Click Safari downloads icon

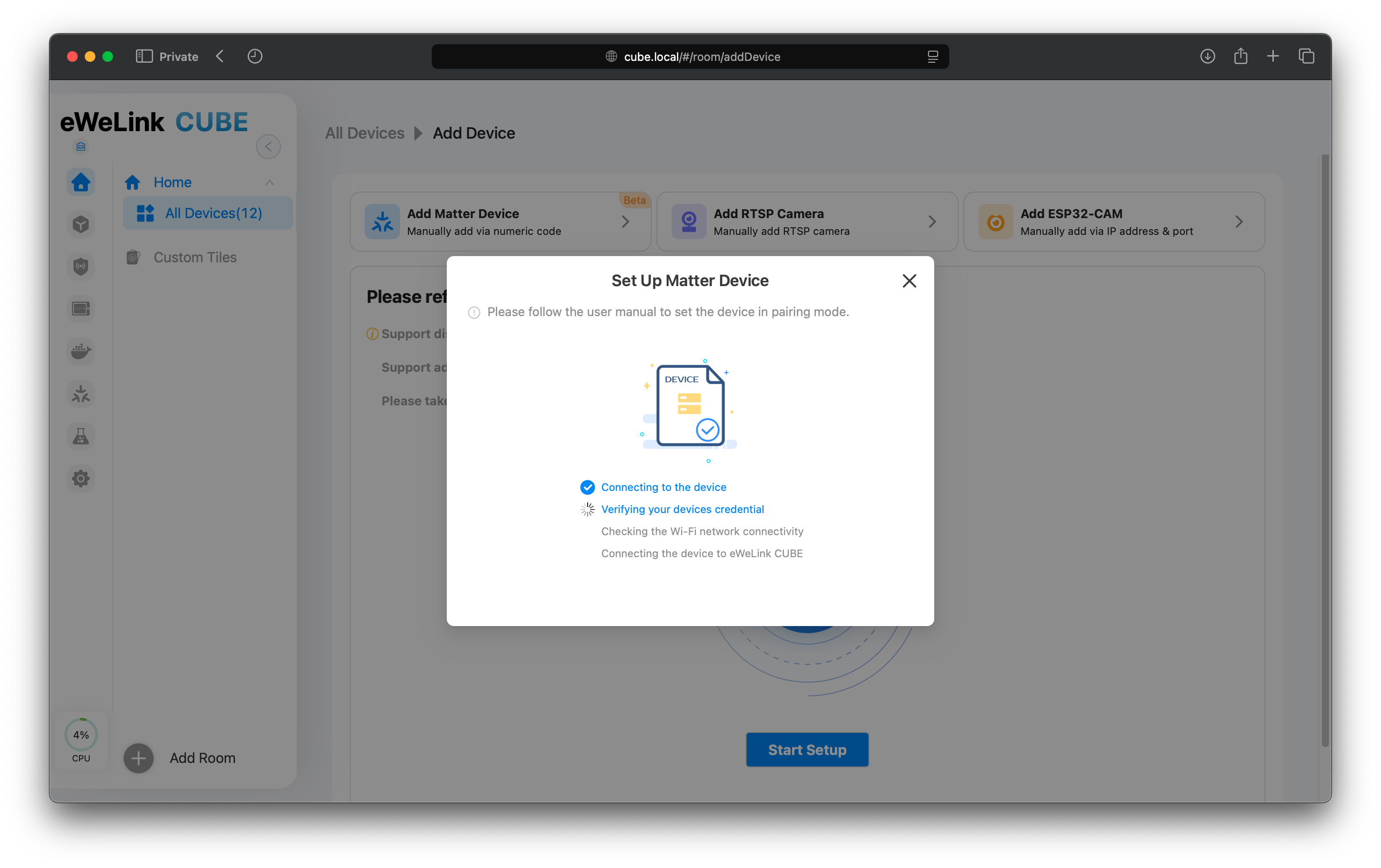(1207, 56)
